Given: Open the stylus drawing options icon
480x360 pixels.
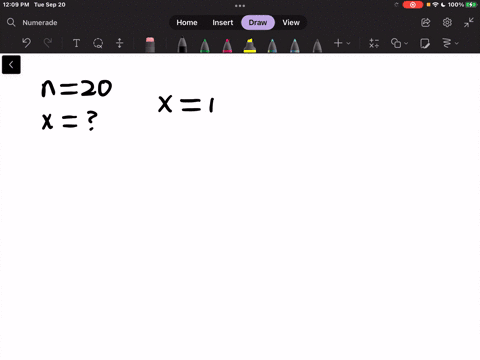Looking at the screenshot, I should (447, 43).
